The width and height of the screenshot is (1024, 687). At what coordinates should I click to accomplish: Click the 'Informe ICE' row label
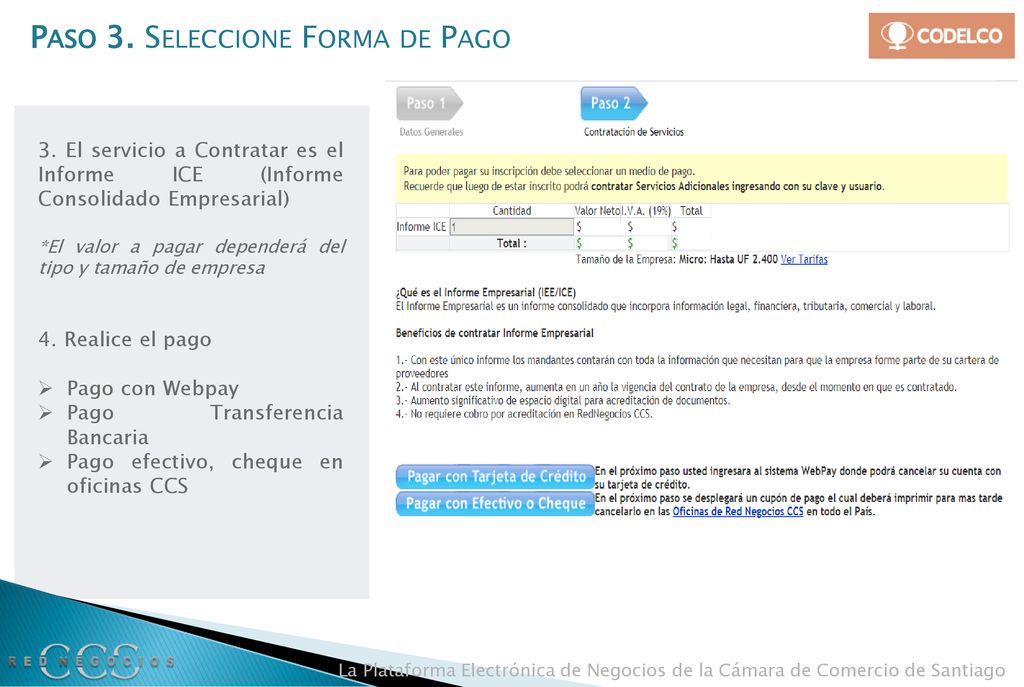421,227
